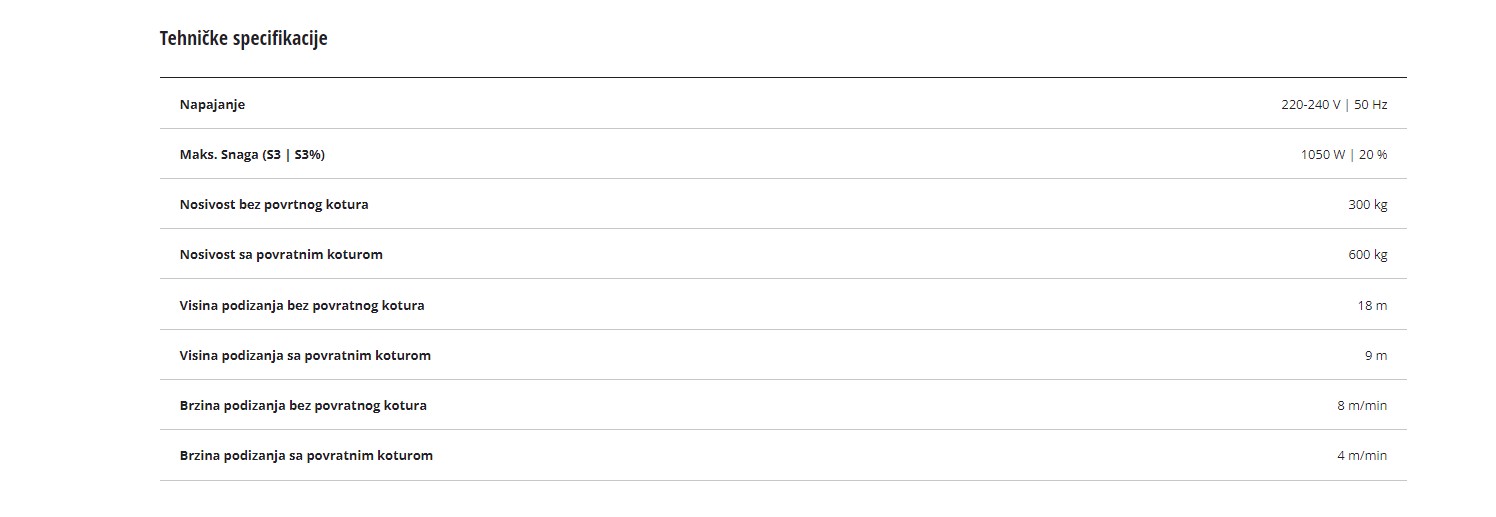Click the 600 kg value
This screenshot has width=1496, height=517.
point(1368,255)
